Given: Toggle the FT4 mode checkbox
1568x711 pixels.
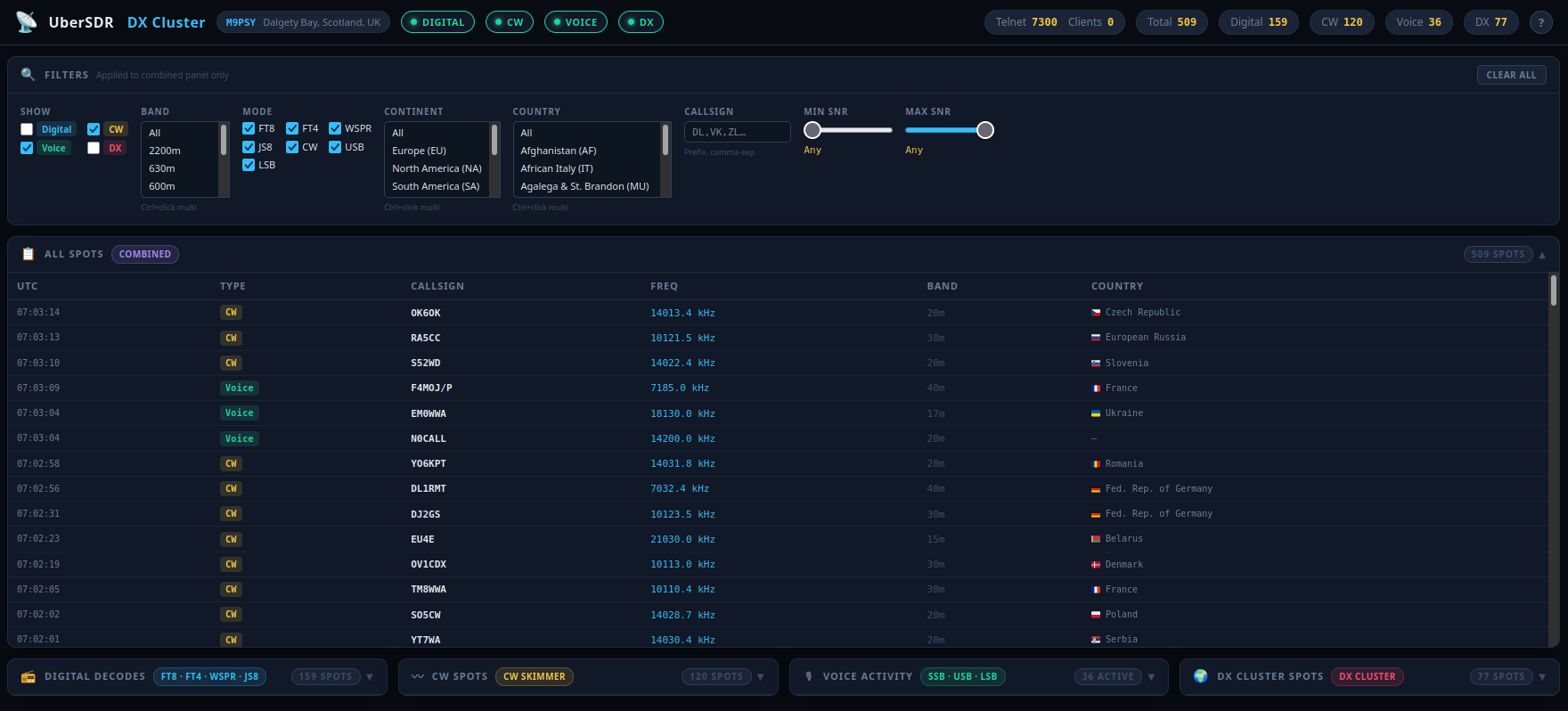Looking at the screenshot, I should (x=292, y=128).
